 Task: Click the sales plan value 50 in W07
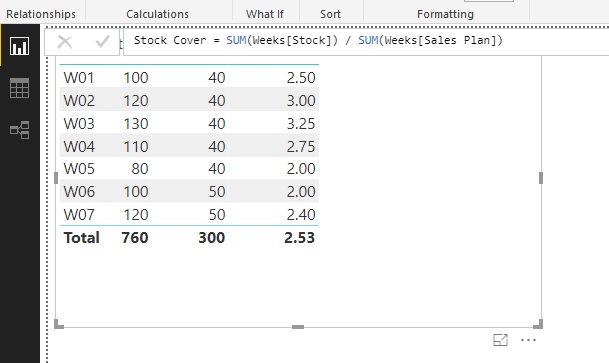217,214
